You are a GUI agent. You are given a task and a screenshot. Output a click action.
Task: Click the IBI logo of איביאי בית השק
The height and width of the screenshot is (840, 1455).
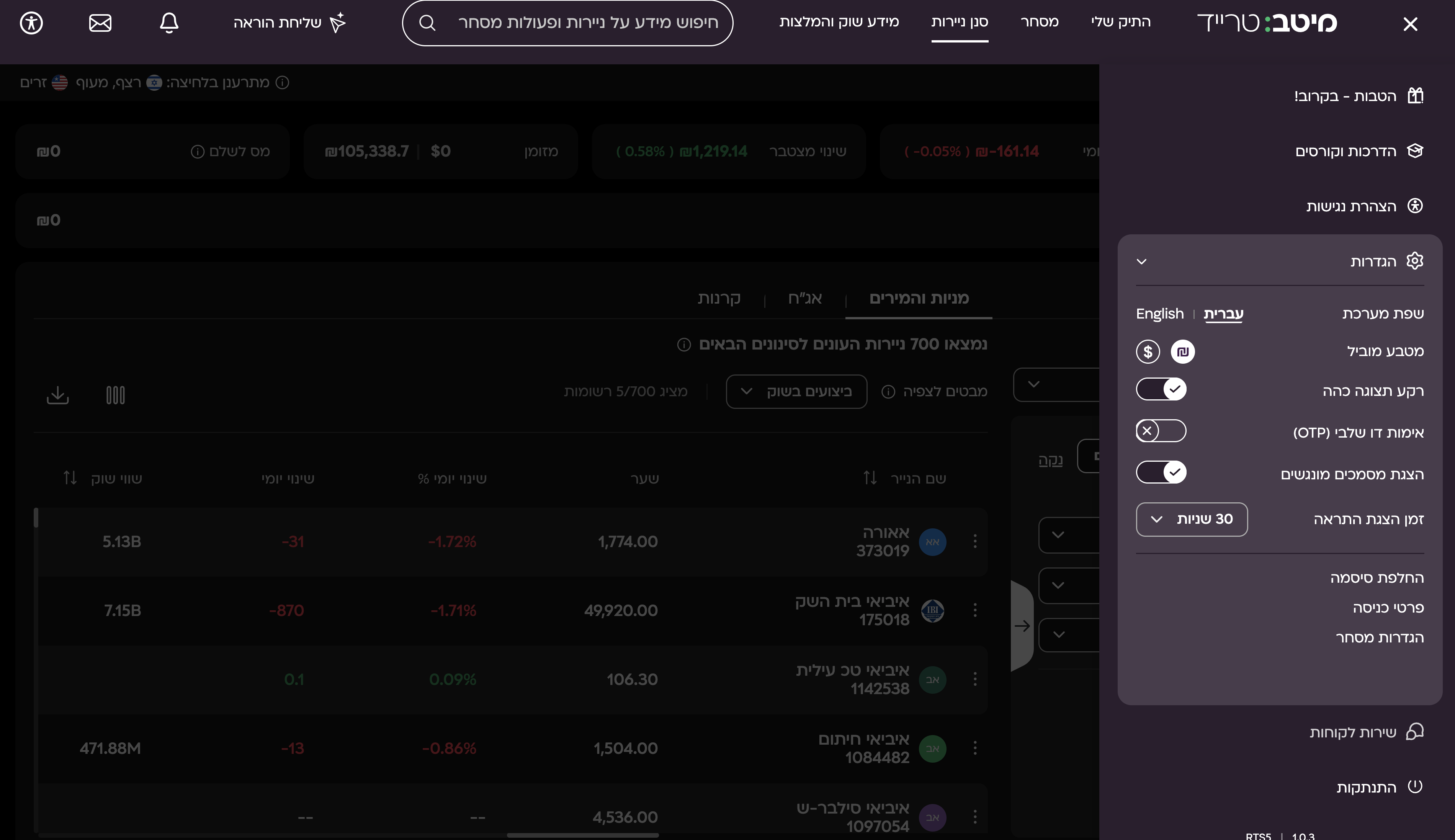(x=932, y=610)
